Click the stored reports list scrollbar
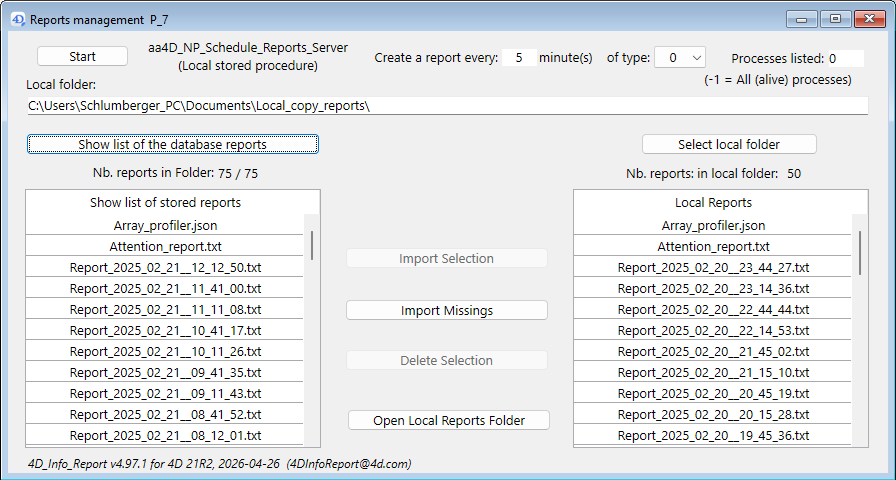This screenshot has height=480, width=896. point(312,245)
